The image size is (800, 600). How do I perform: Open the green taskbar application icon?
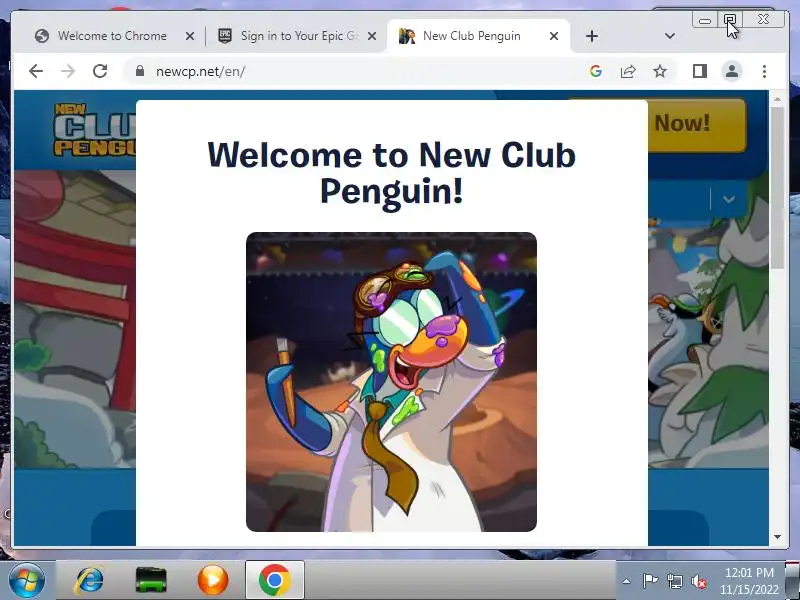click(151, 580)
